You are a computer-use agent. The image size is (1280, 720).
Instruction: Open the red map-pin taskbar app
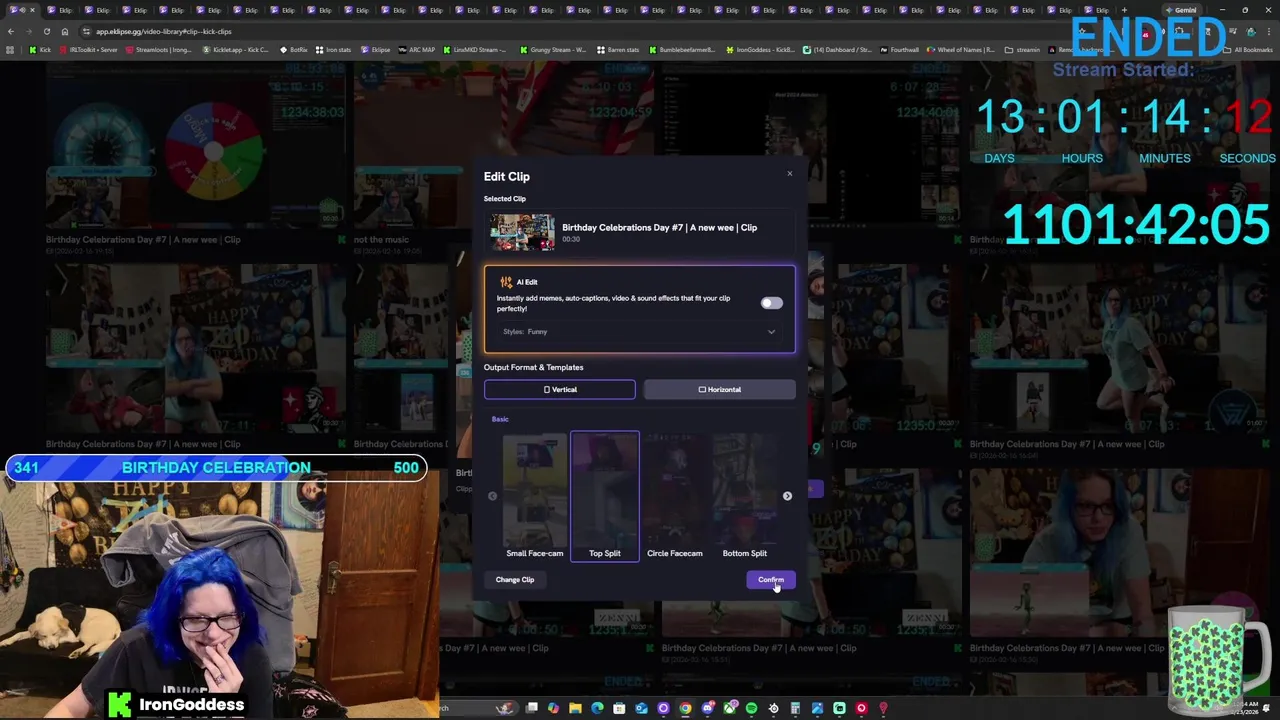point(883,708)
